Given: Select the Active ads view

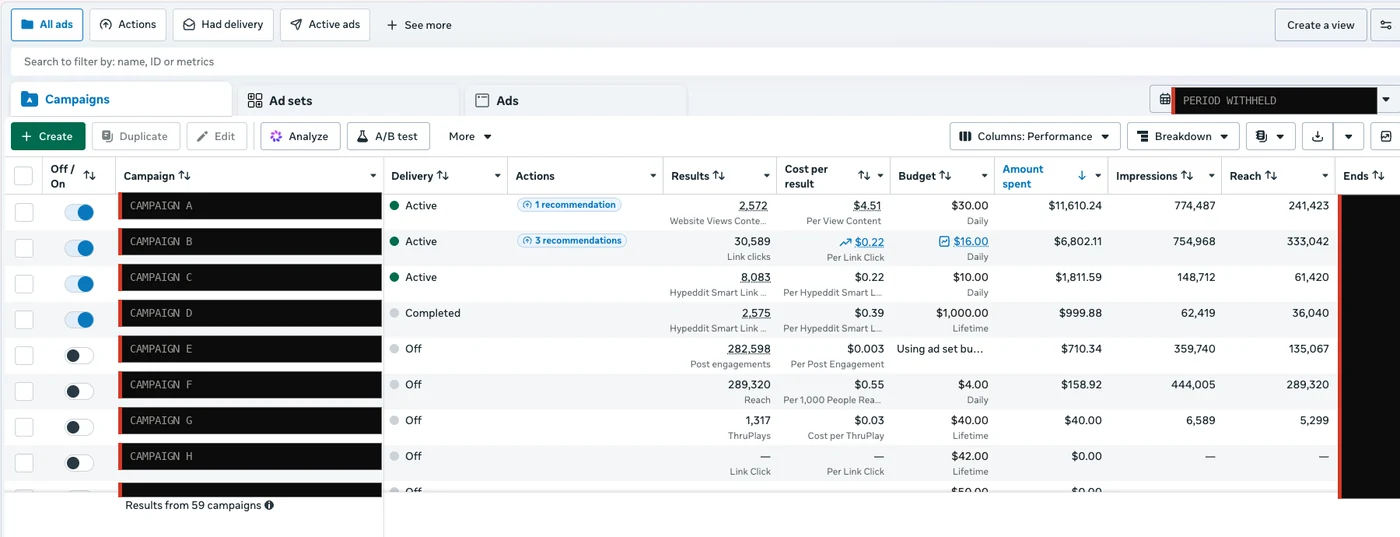Looking at the screenshot, I should [325, 25].
